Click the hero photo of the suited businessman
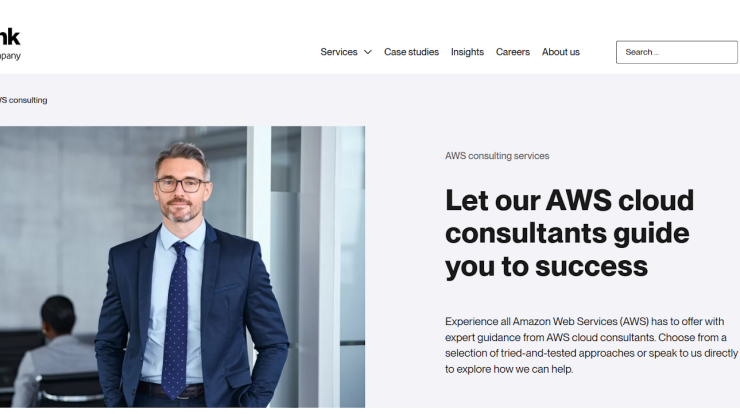 pos(182,267)
